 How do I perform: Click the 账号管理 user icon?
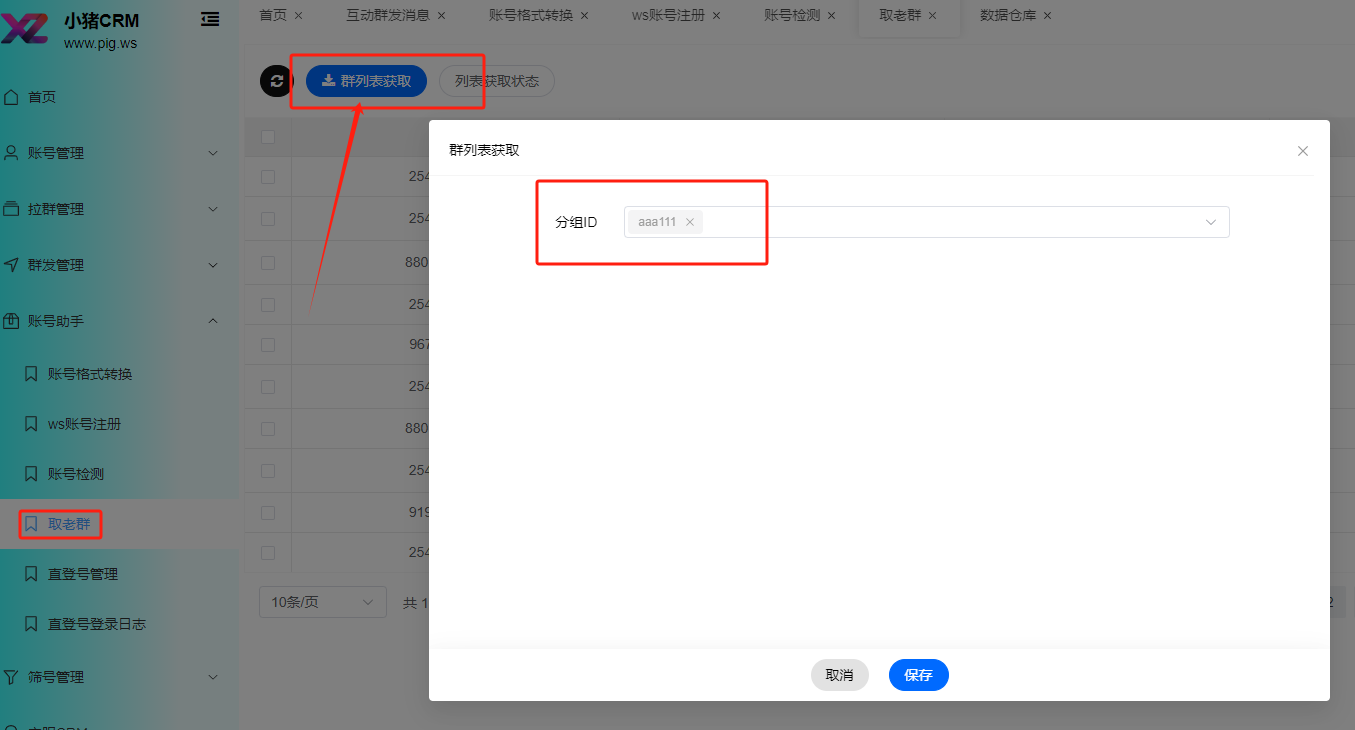point(12,153)
